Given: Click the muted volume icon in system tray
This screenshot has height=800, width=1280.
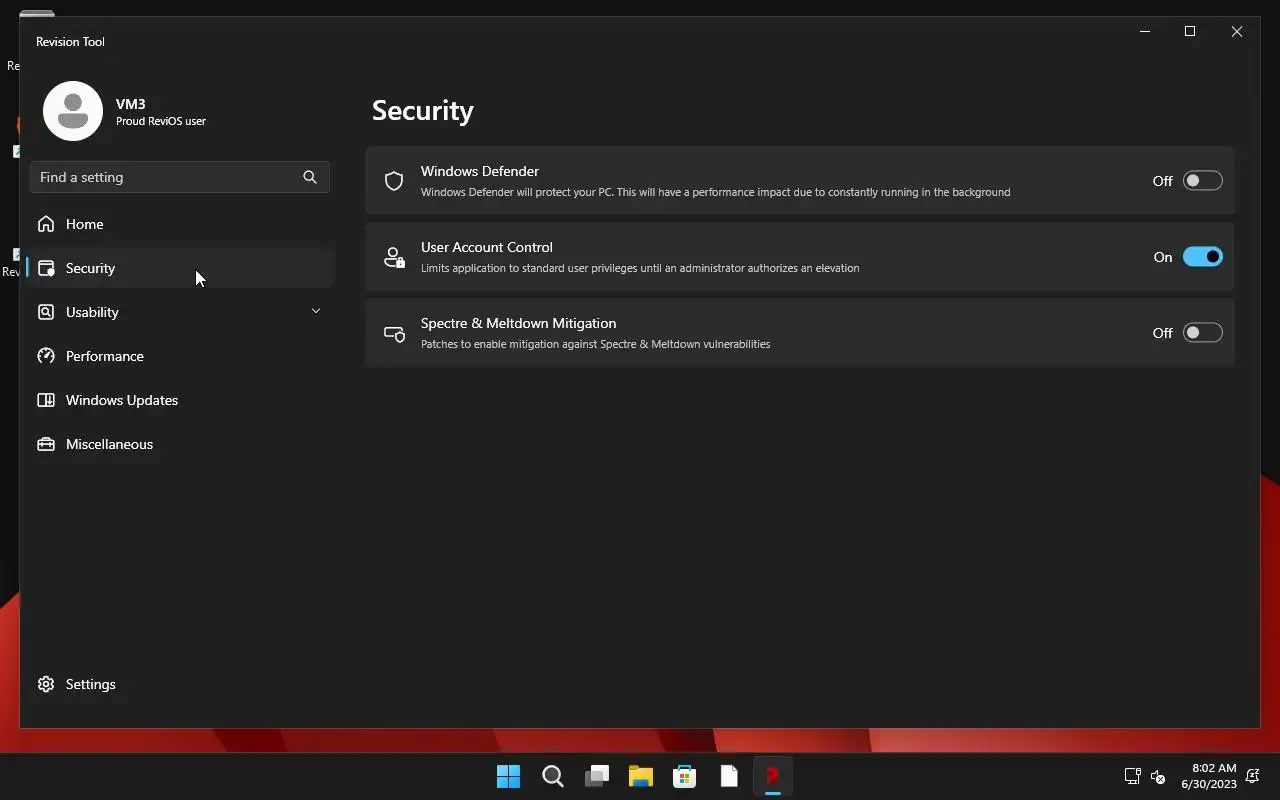Looking at the screenshot, I should coord(1158,776).
